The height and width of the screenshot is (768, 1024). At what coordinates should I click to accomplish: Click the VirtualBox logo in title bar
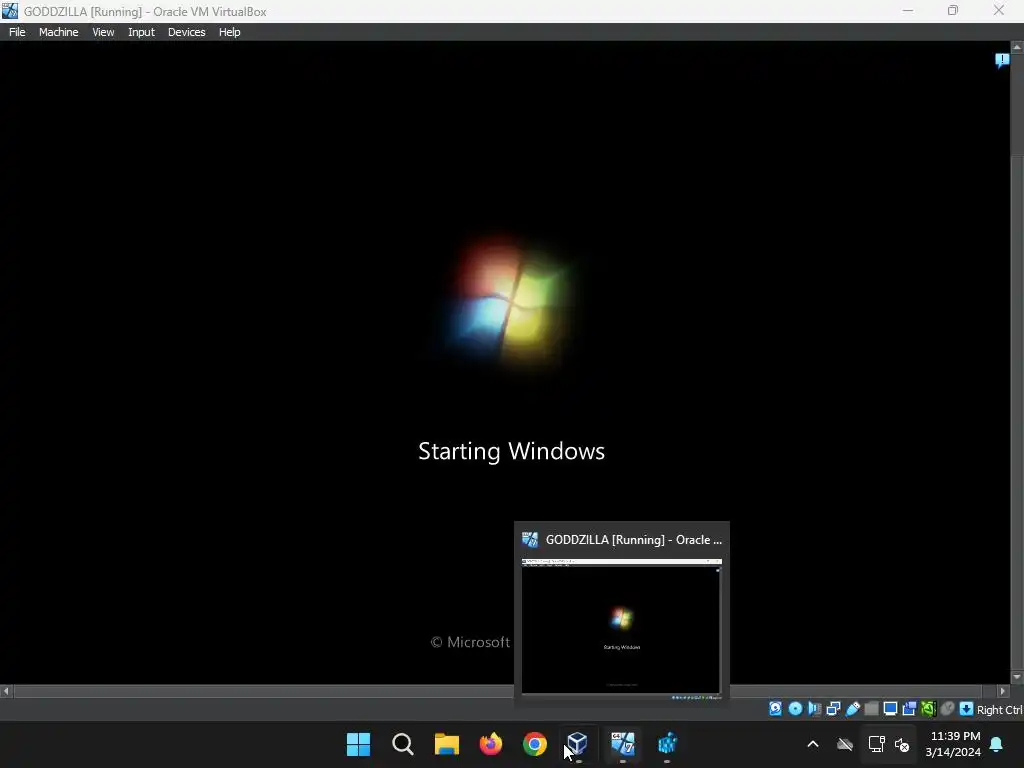[10, 11]
